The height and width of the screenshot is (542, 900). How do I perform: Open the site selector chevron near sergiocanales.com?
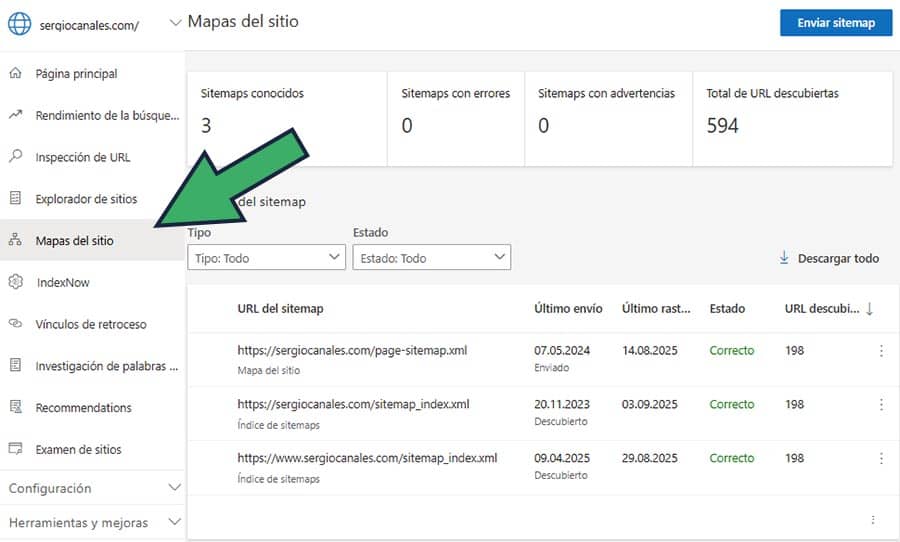click(x=175, y=23)
